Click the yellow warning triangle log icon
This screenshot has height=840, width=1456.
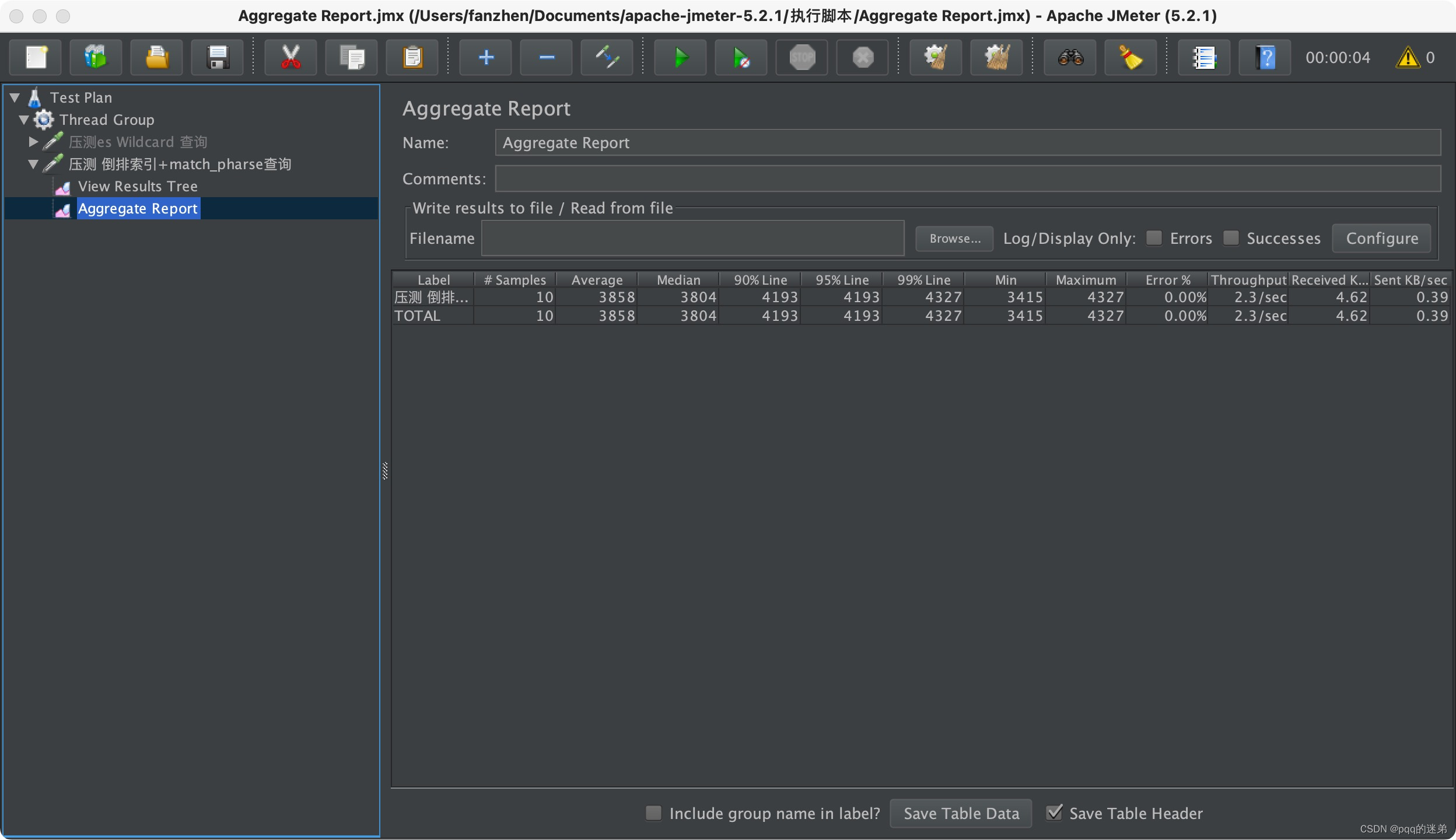tap(1408, 57)
